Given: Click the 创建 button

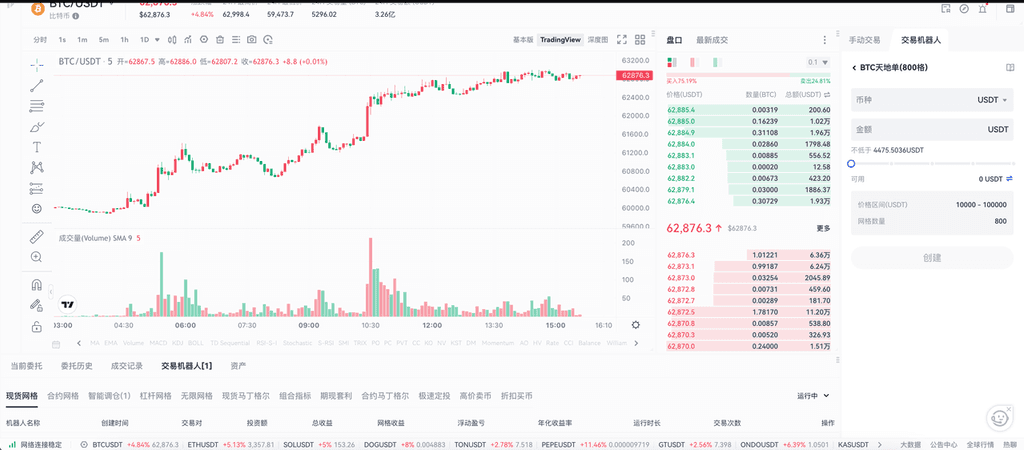Looking at the screenshot, I should point(931,257).
